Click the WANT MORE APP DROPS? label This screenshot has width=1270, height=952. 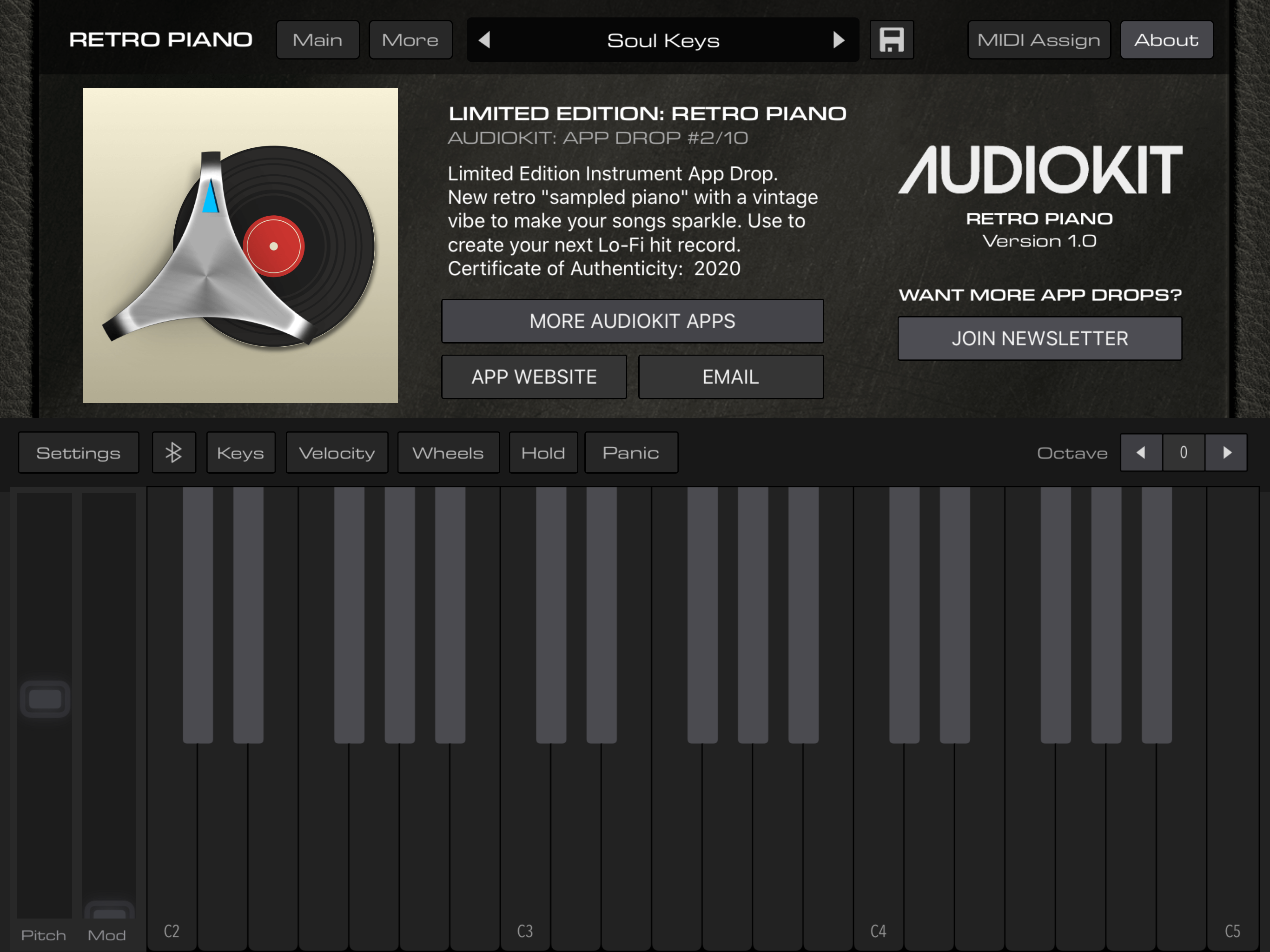click(x=1040, y=295)
